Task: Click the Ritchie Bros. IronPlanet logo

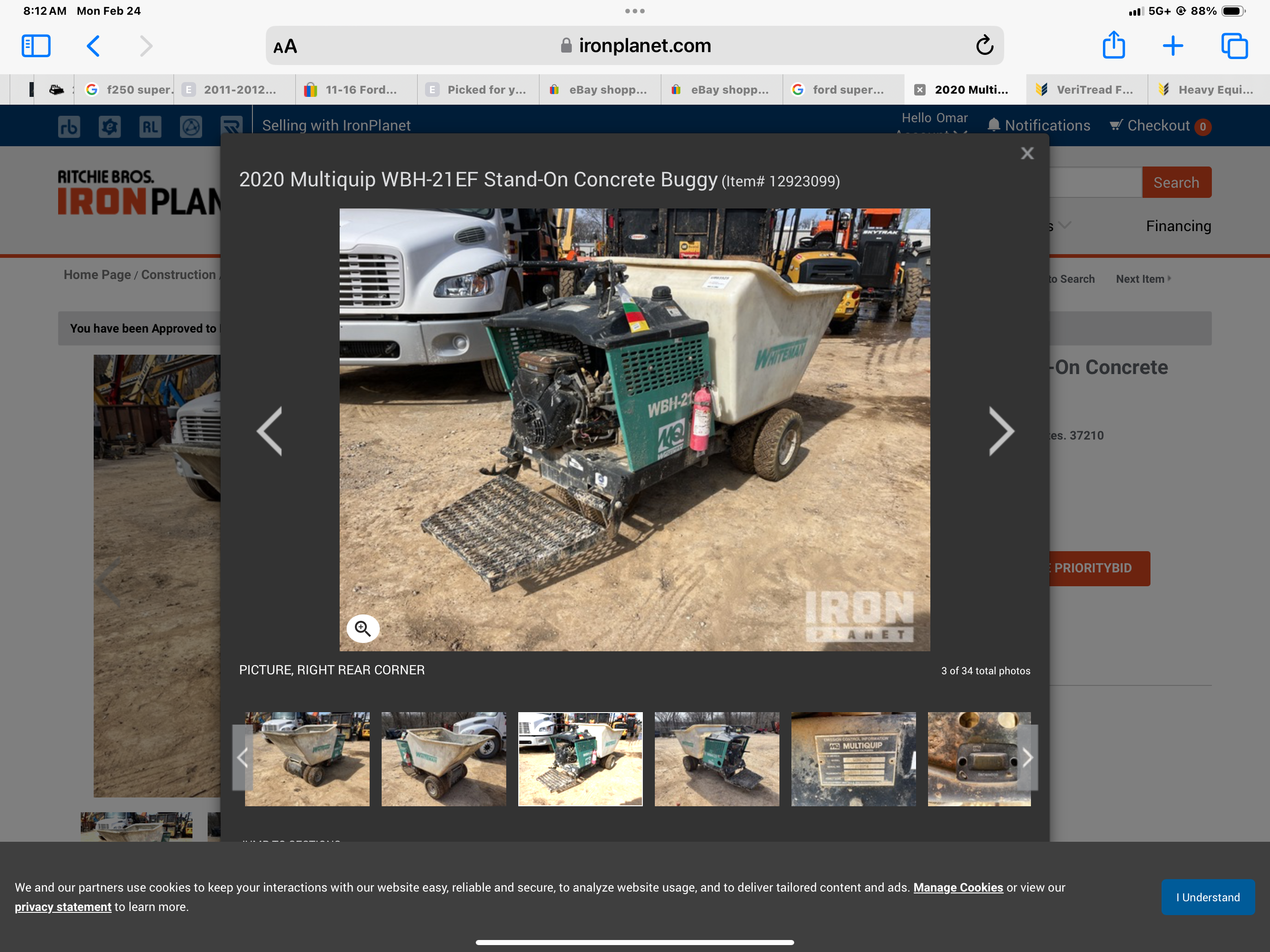Action: tap(139, 192)
